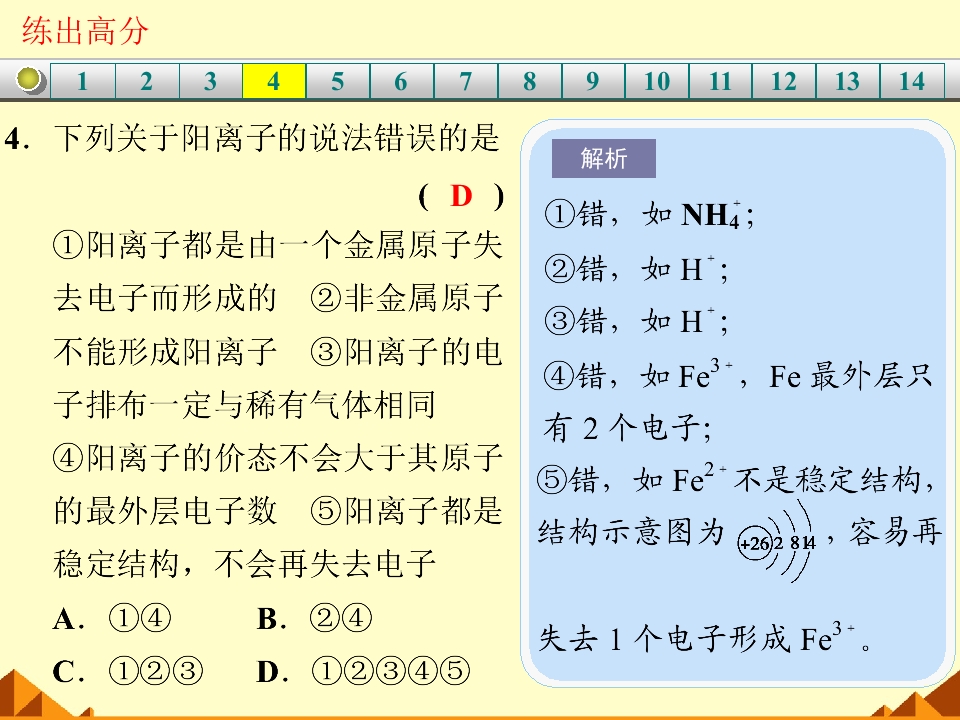Select question 7 in the number bar

click(x=465, y=81)
